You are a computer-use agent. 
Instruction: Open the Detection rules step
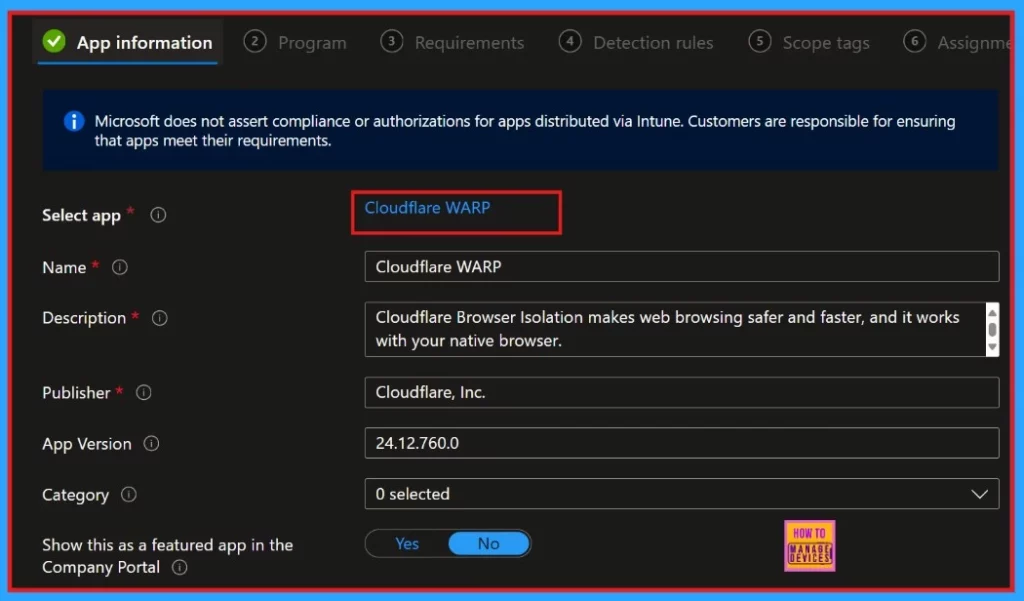tap(636, 42)
